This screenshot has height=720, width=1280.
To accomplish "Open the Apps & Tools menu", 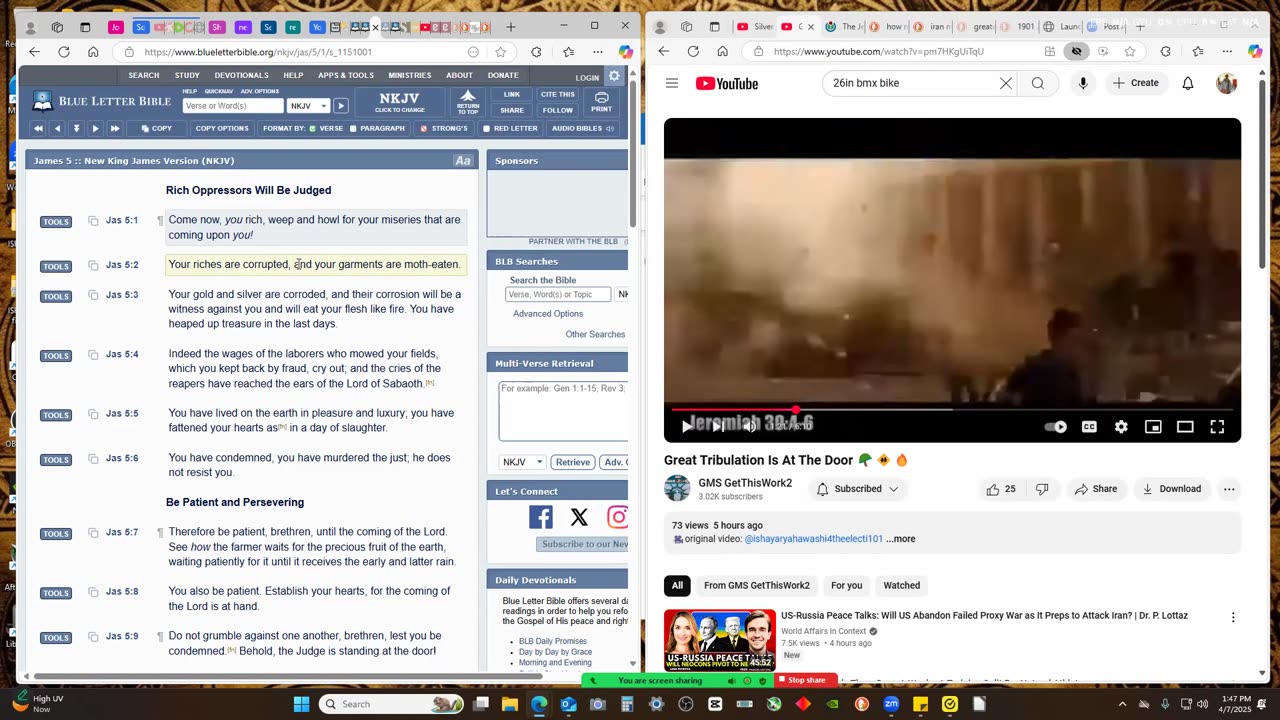I will click(346, 75).
